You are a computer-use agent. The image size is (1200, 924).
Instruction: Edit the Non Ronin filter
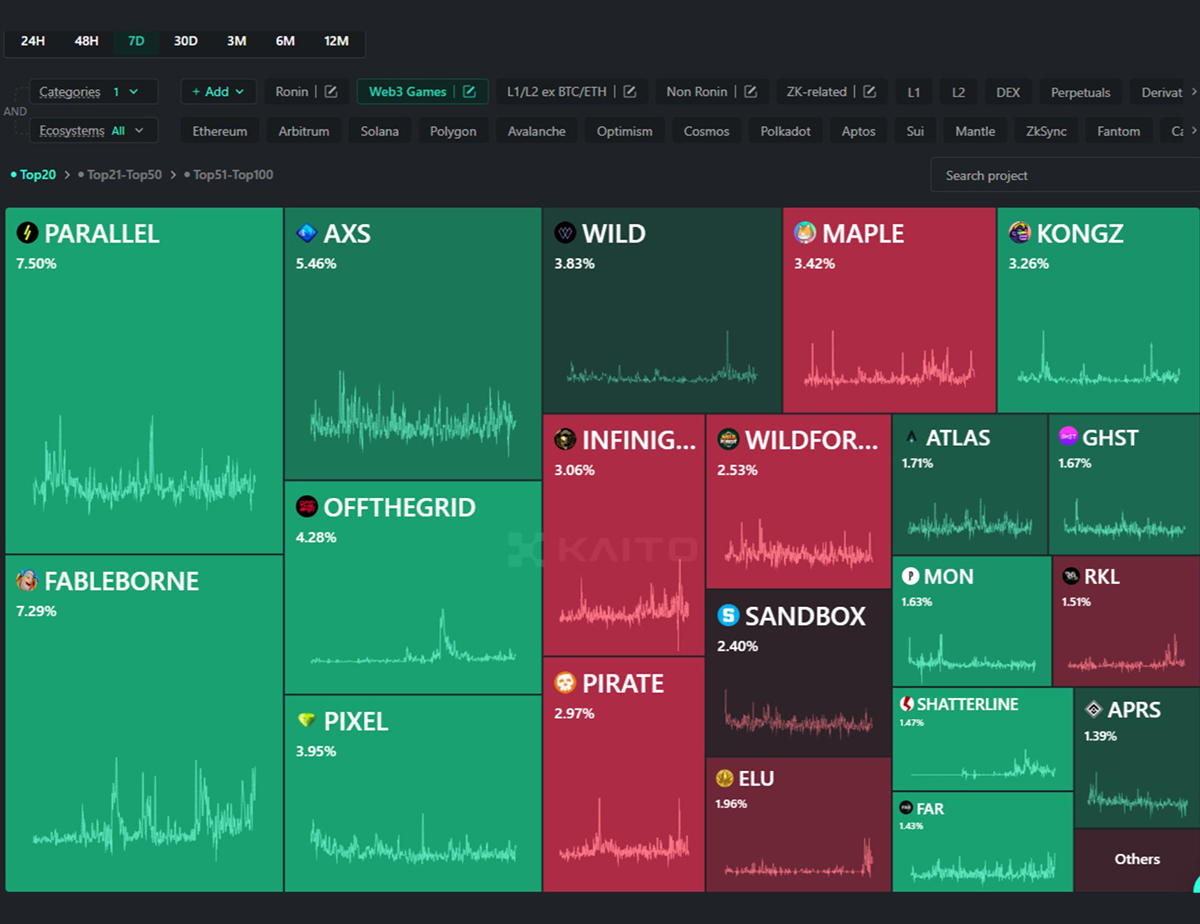click(x=750, y=92)
